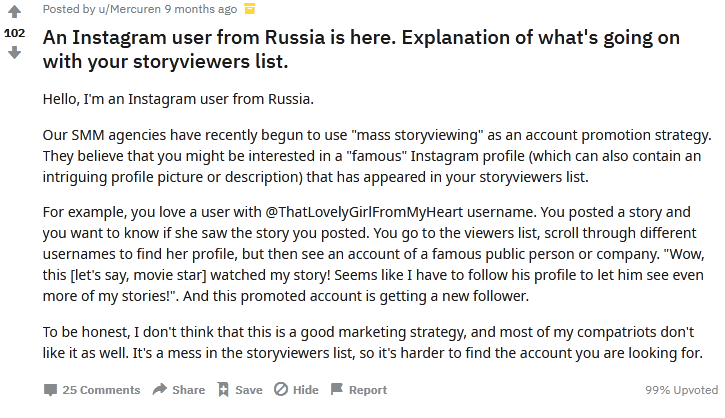This screenshot has width=725, height=418.
Task: Click the post title about storyviewers list
Action: click(361, 49)
